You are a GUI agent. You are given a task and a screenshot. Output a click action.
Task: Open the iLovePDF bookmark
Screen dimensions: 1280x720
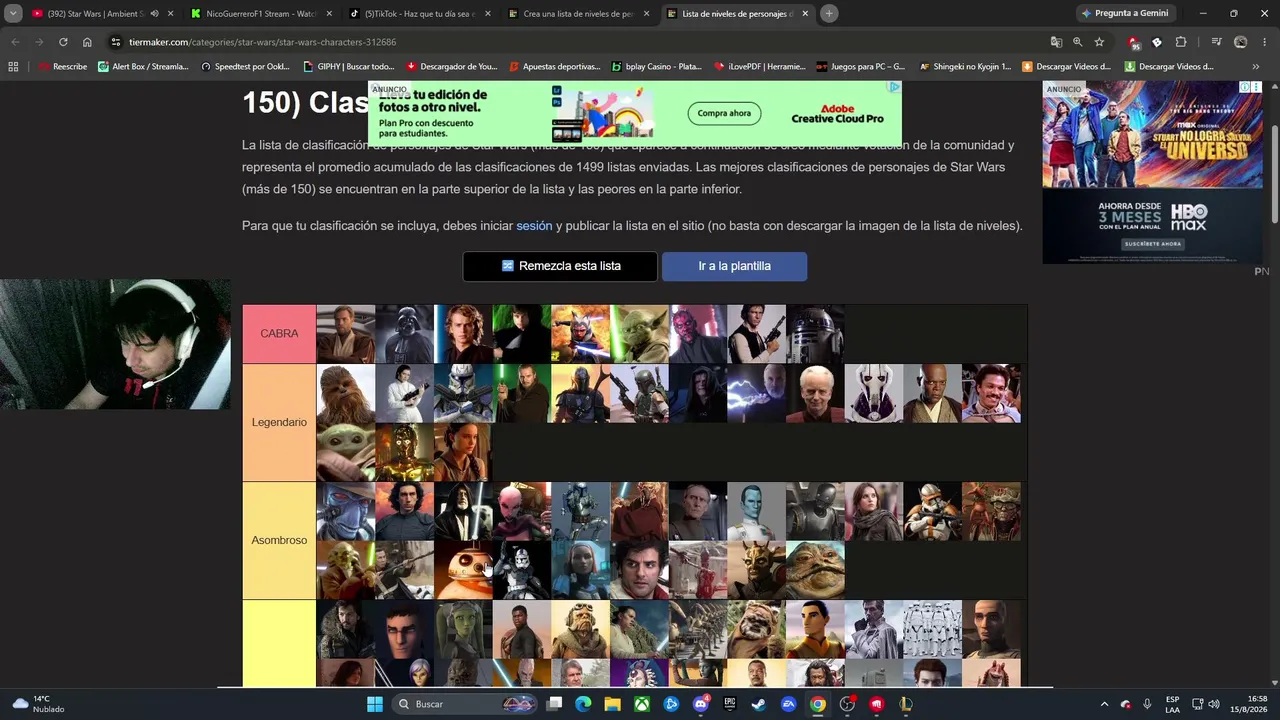[758, 67]
